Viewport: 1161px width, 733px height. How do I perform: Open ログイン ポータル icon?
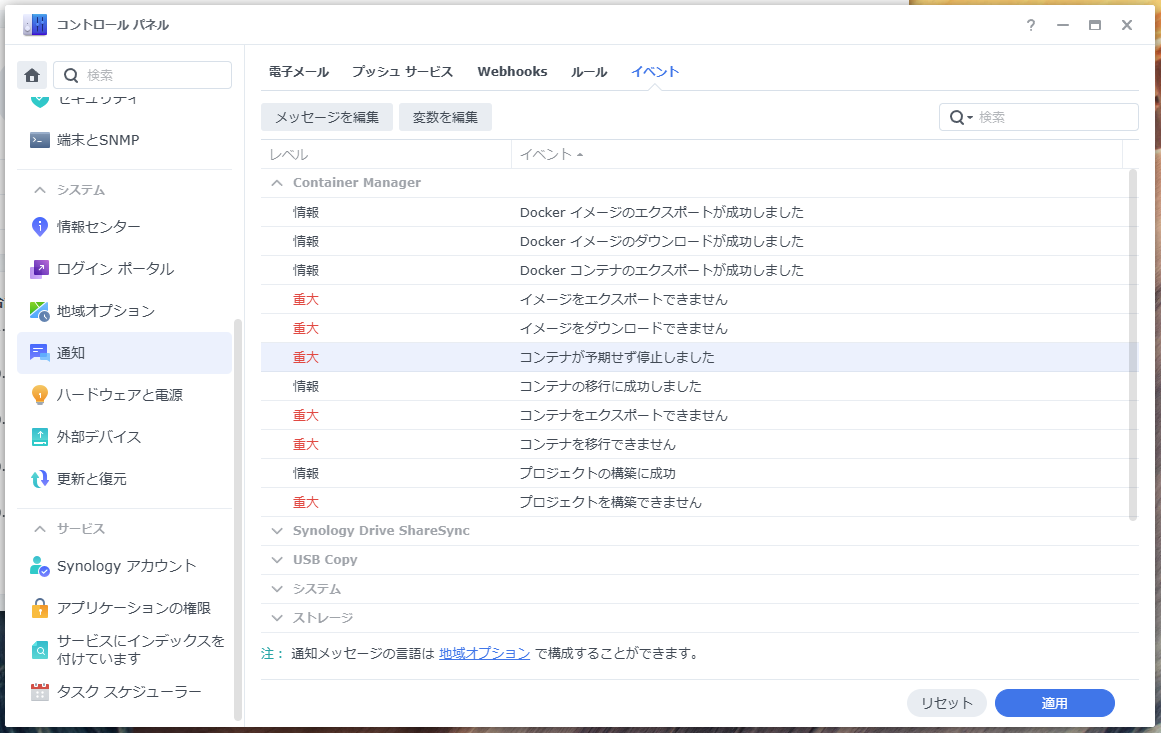pyautogui.click(x=40, y=269)
